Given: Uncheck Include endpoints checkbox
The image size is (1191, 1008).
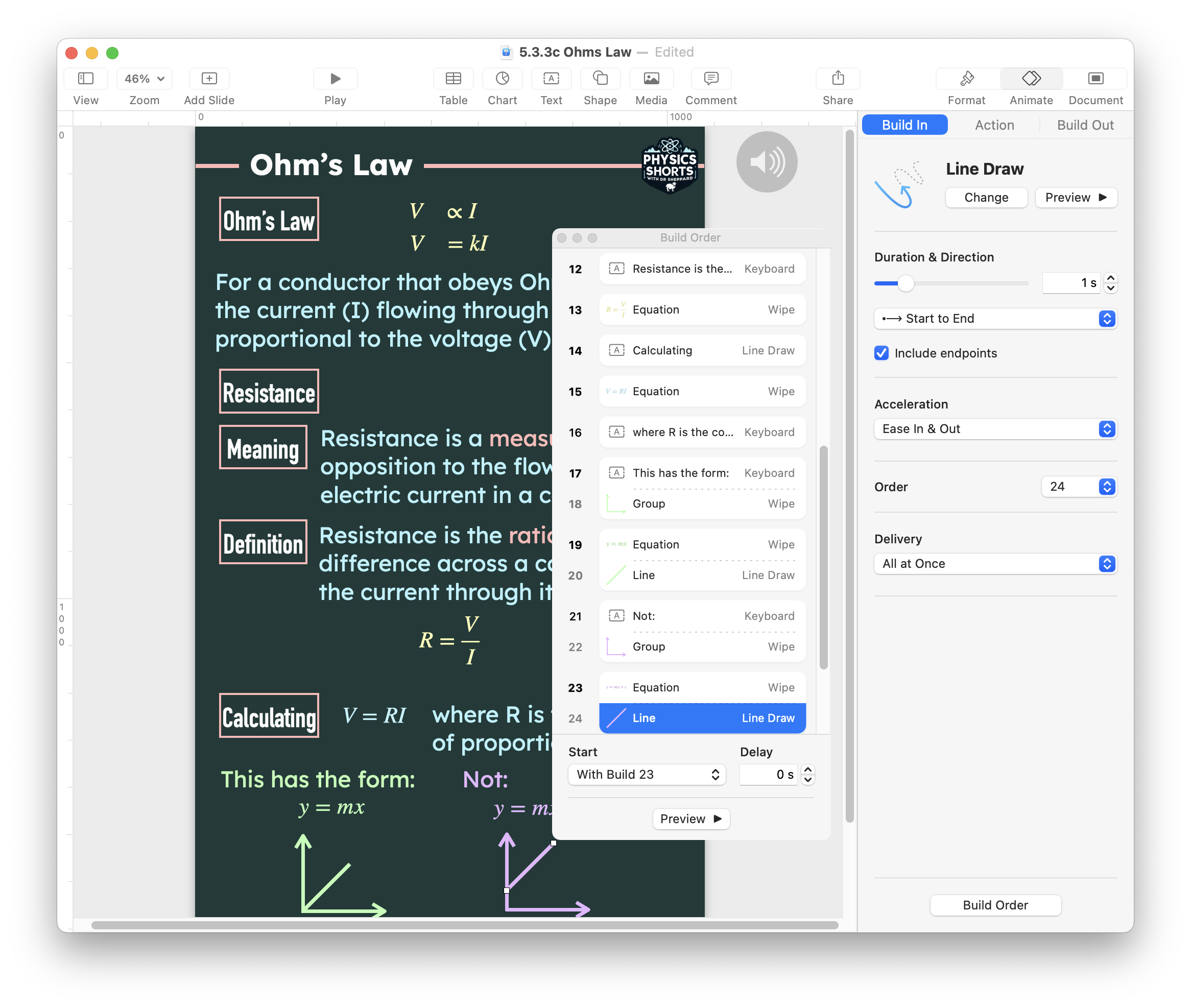Looking at the screenshot, I should [882, 353].
